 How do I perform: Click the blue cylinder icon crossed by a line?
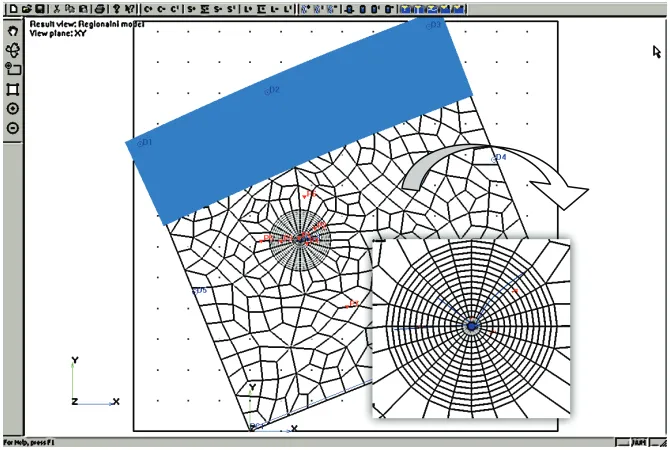pos(349,9)
